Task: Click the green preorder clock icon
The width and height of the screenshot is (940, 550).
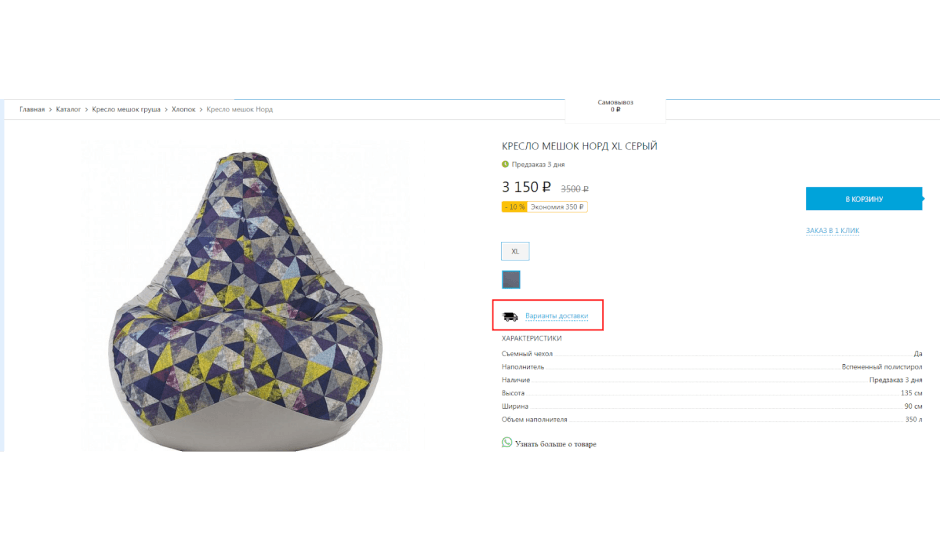Action: tap(505, 164)
